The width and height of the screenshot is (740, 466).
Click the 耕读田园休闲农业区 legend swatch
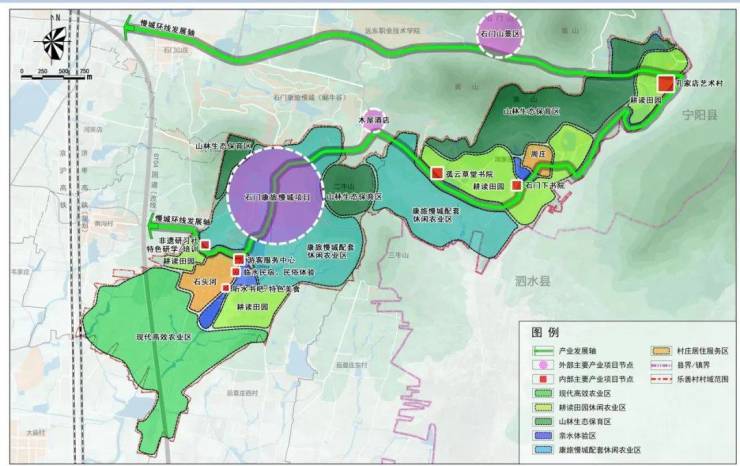click(x=543, y=407)
